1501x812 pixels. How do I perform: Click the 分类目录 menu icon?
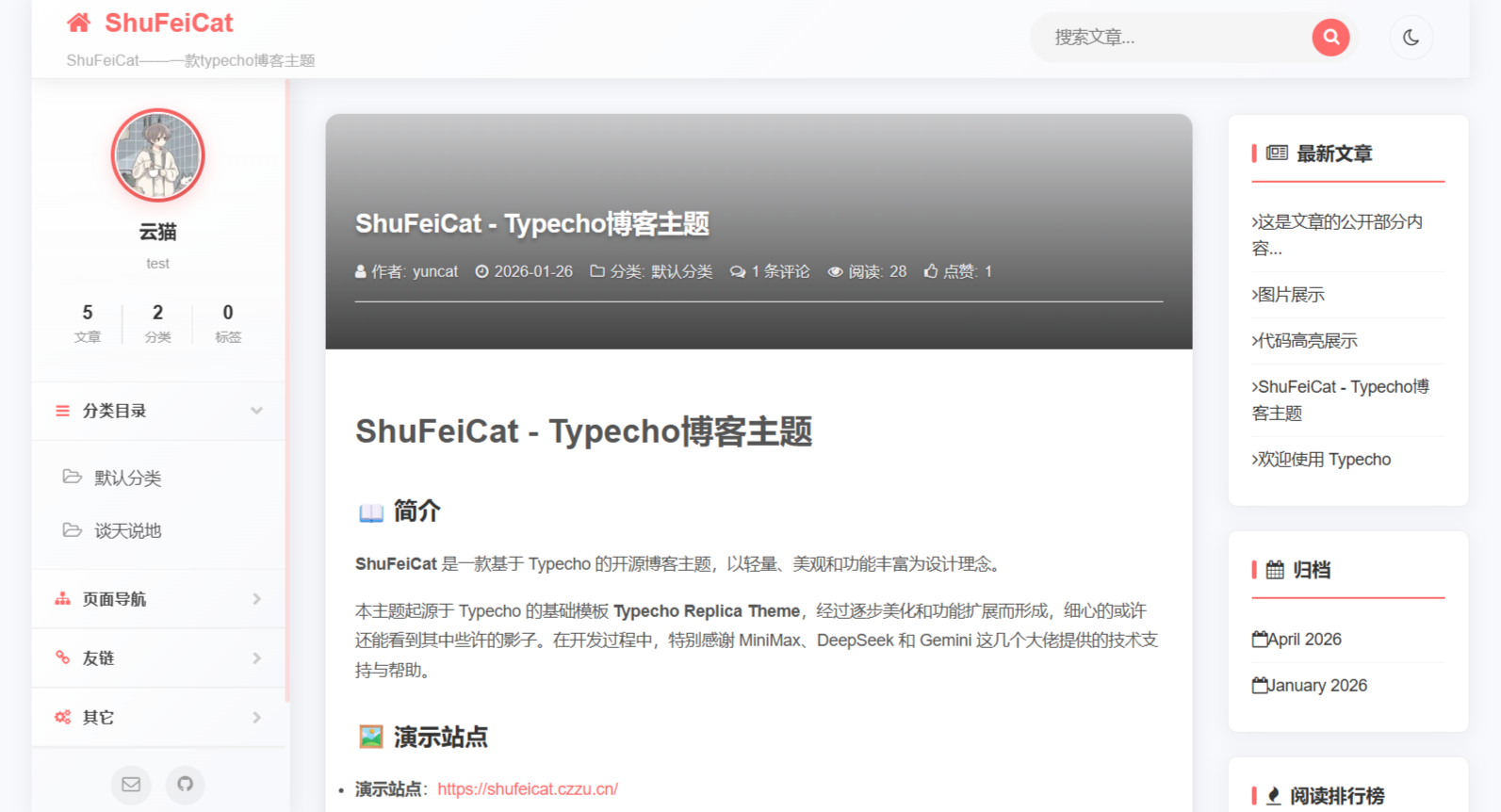coord(62,411)
